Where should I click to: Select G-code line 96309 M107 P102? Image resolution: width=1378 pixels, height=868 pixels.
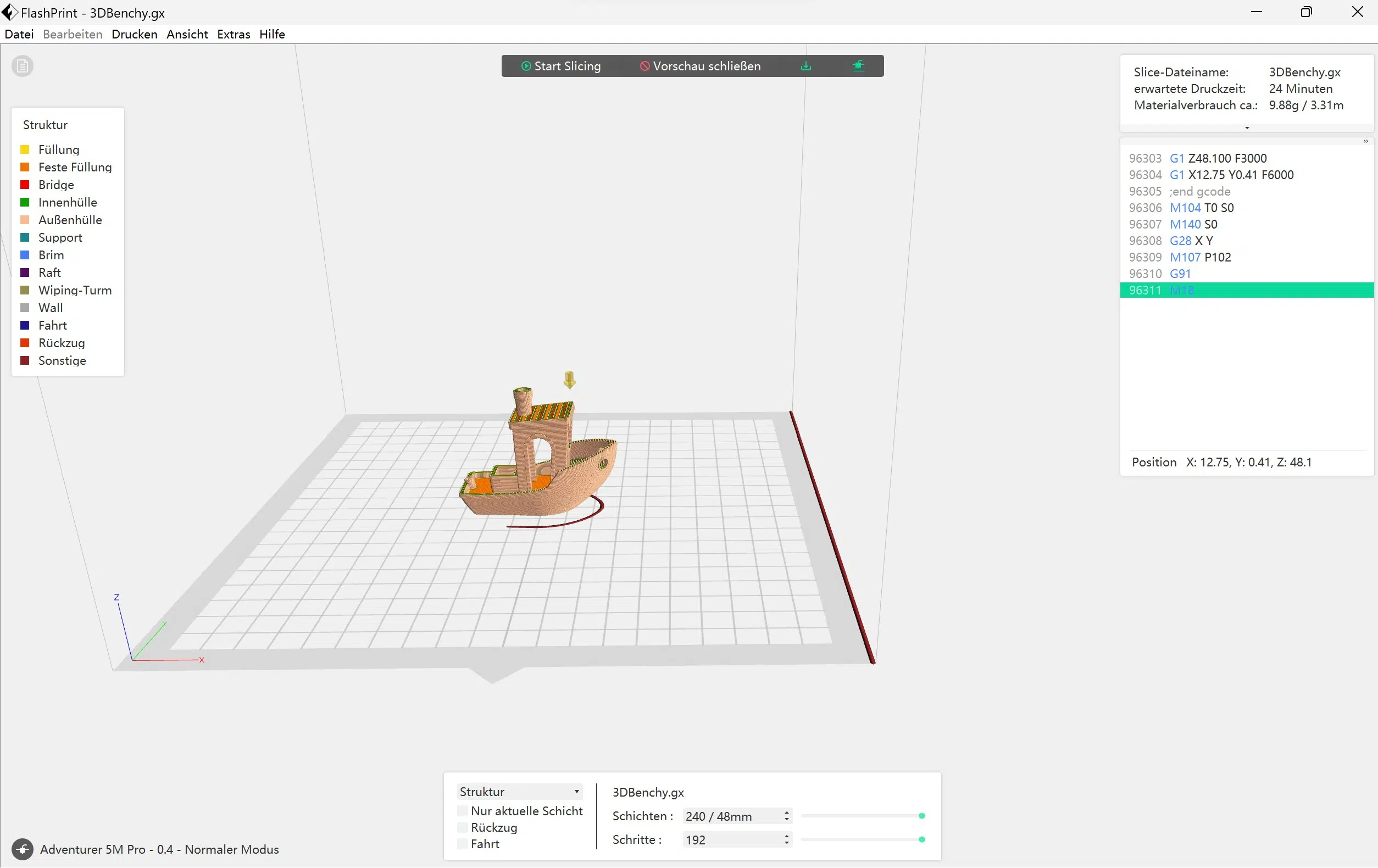[1247, 258]
